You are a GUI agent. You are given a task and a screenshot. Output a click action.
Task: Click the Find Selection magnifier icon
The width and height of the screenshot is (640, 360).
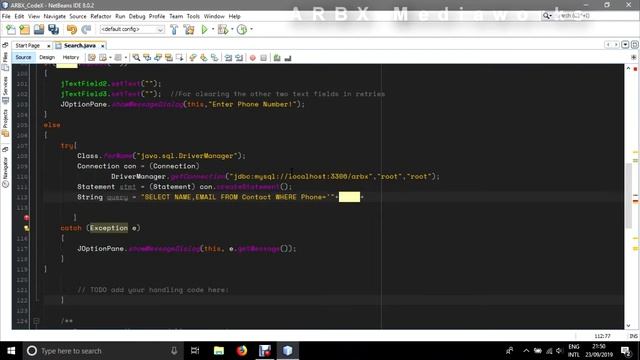[136, 58]
